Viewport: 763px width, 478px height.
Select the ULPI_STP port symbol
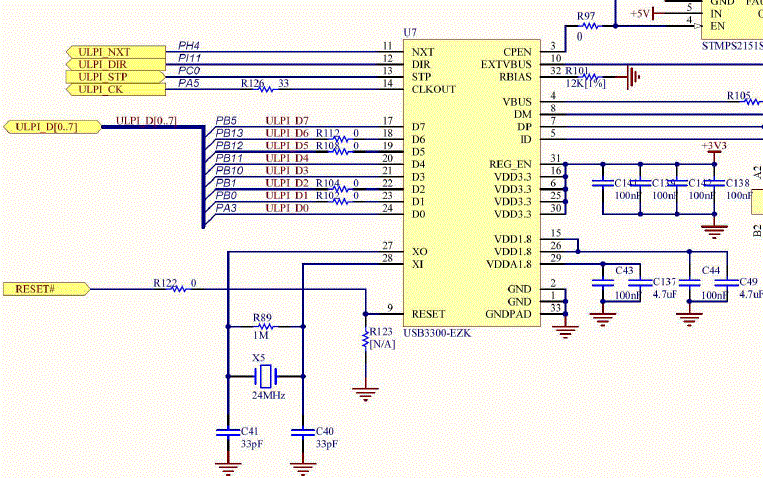[116, 77]
